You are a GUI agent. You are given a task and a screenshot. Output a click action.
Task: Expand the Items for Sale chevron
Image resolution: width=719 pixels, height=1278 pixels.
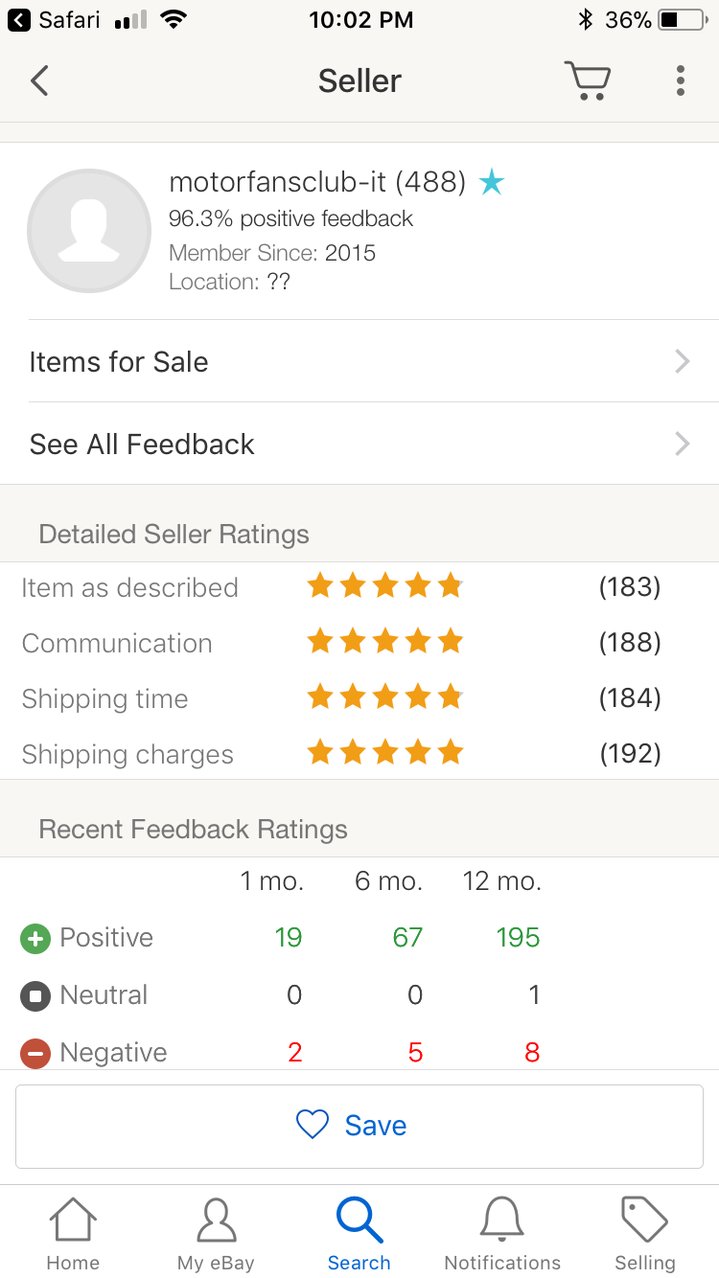point(682,361)
